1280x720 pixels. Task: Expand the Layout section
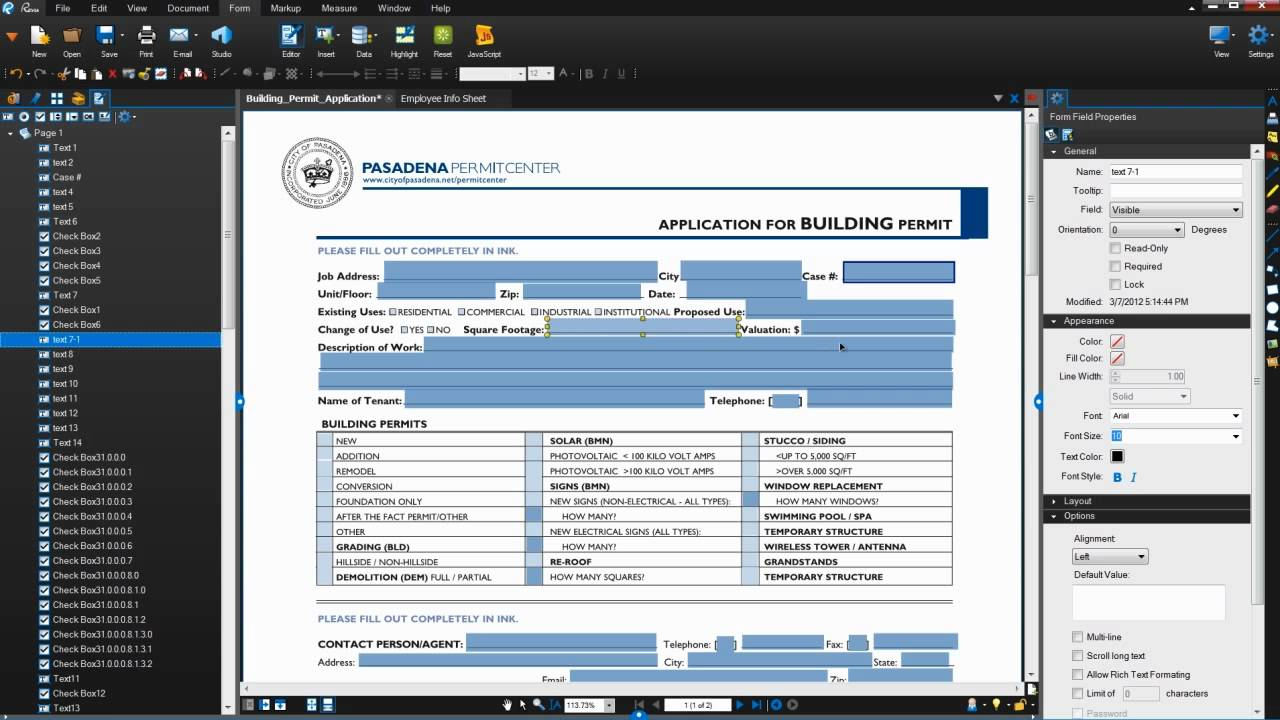[1053, 501]
